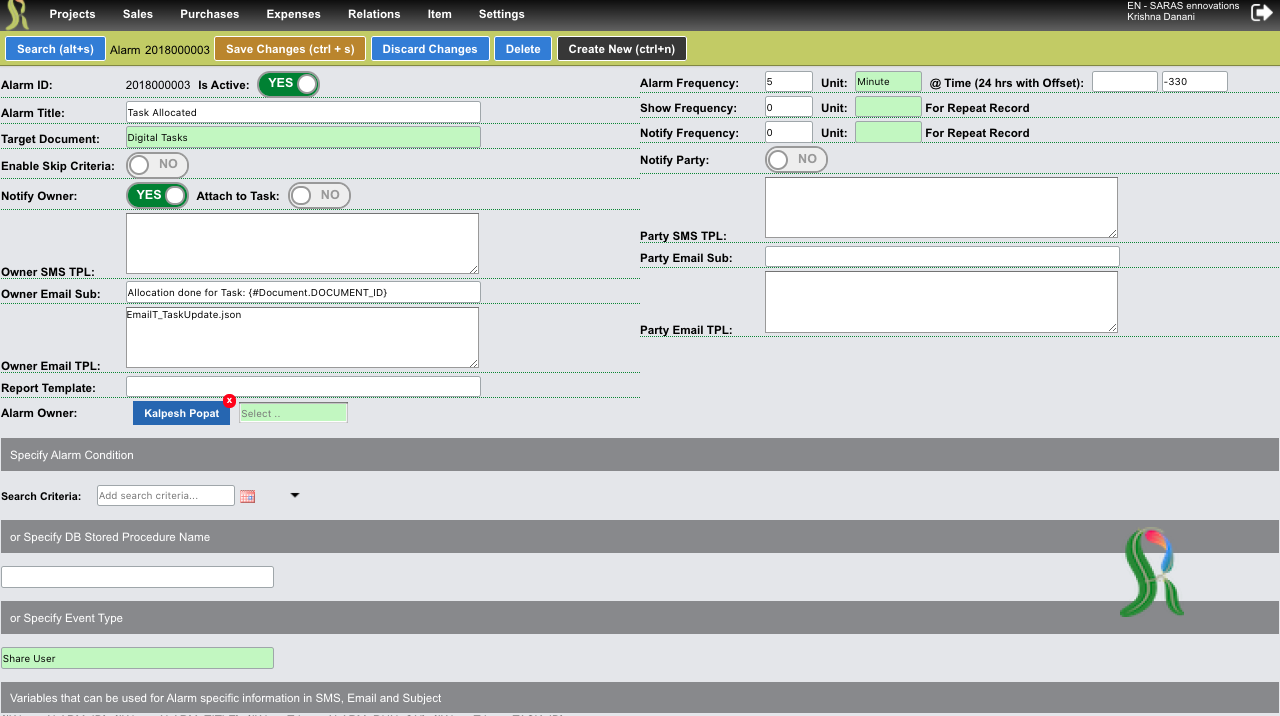This screenshot has height=716, width=1280.
Task: Click the large floating SARAS logo
Action: [x=1151, y=571]
